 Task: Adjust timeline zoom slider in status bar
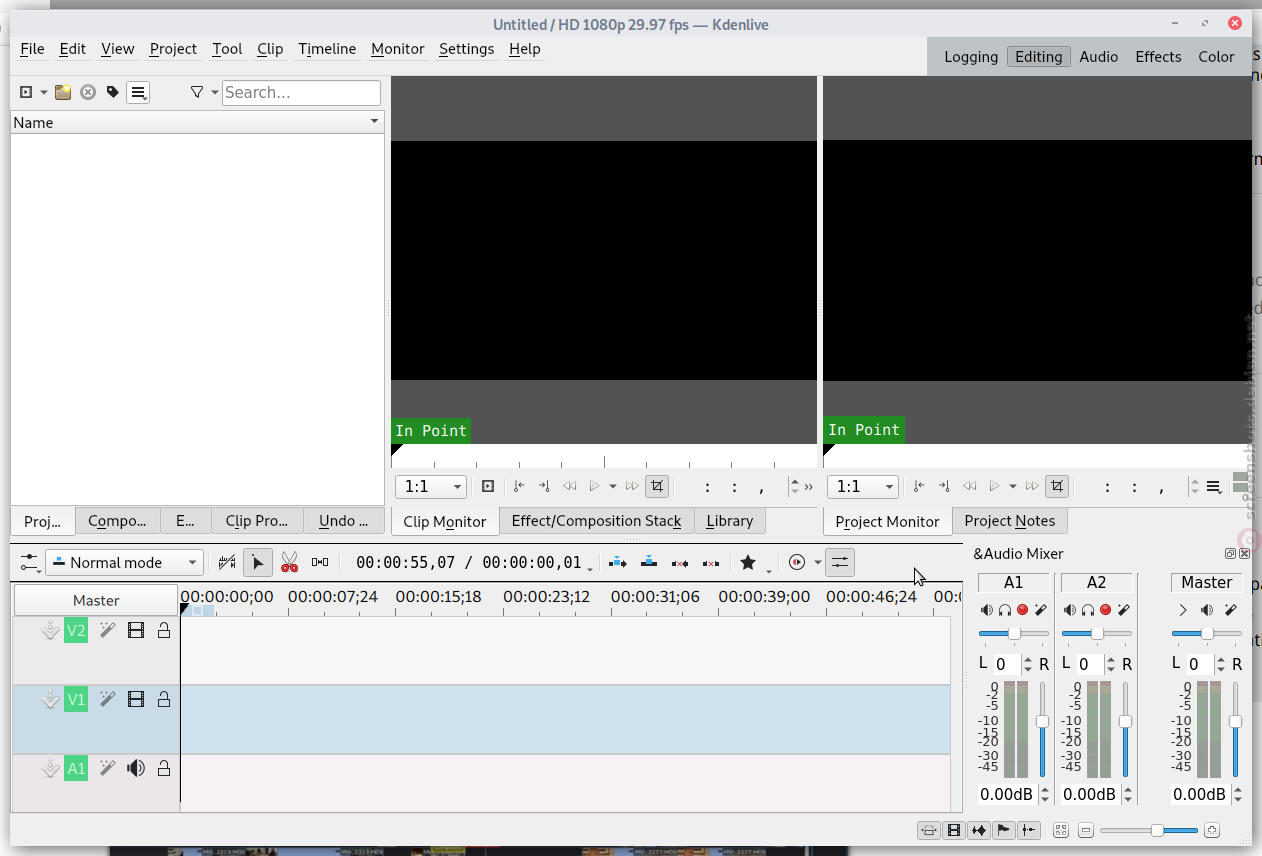1148,830
